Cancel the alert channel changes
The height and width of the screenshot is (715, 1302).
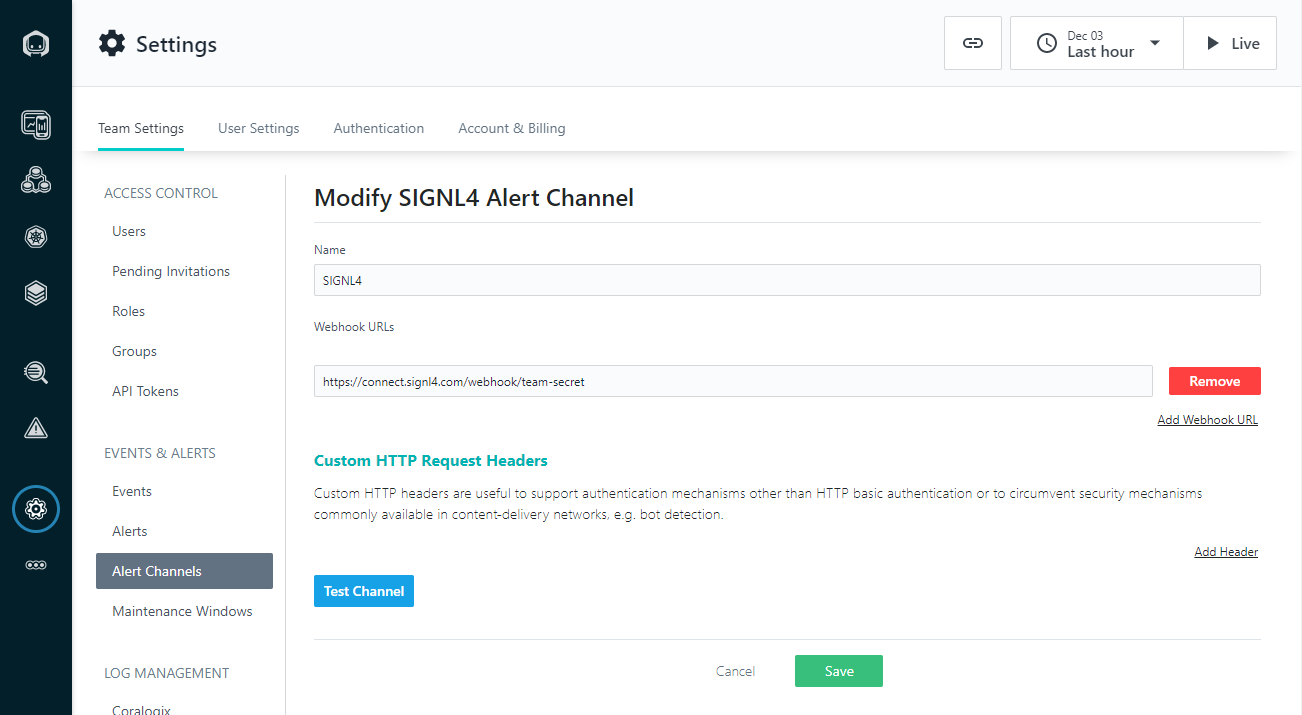click(736, 671)
